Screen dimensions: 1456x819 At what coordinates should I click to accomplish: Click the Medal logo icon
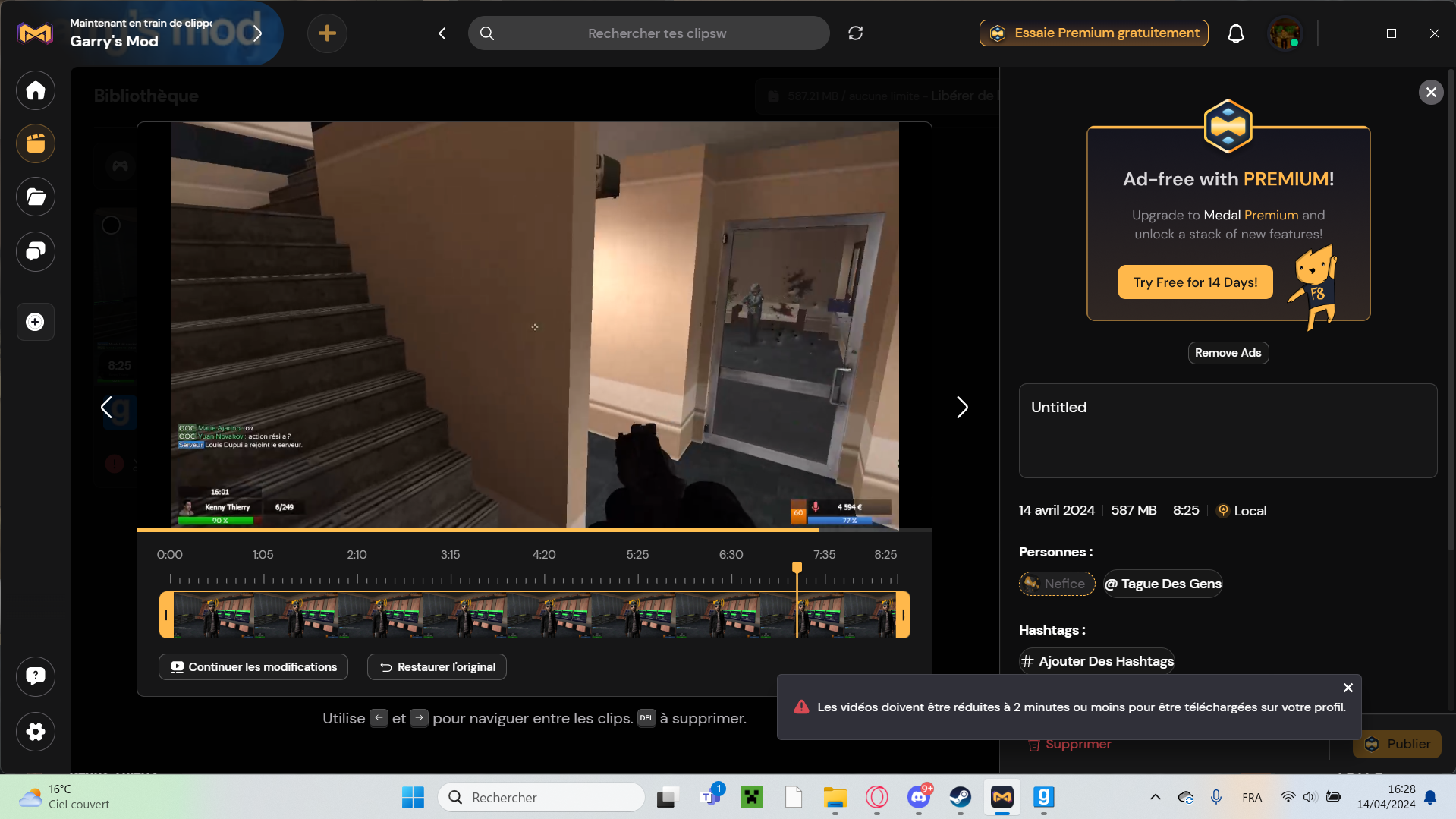point(35,33)
